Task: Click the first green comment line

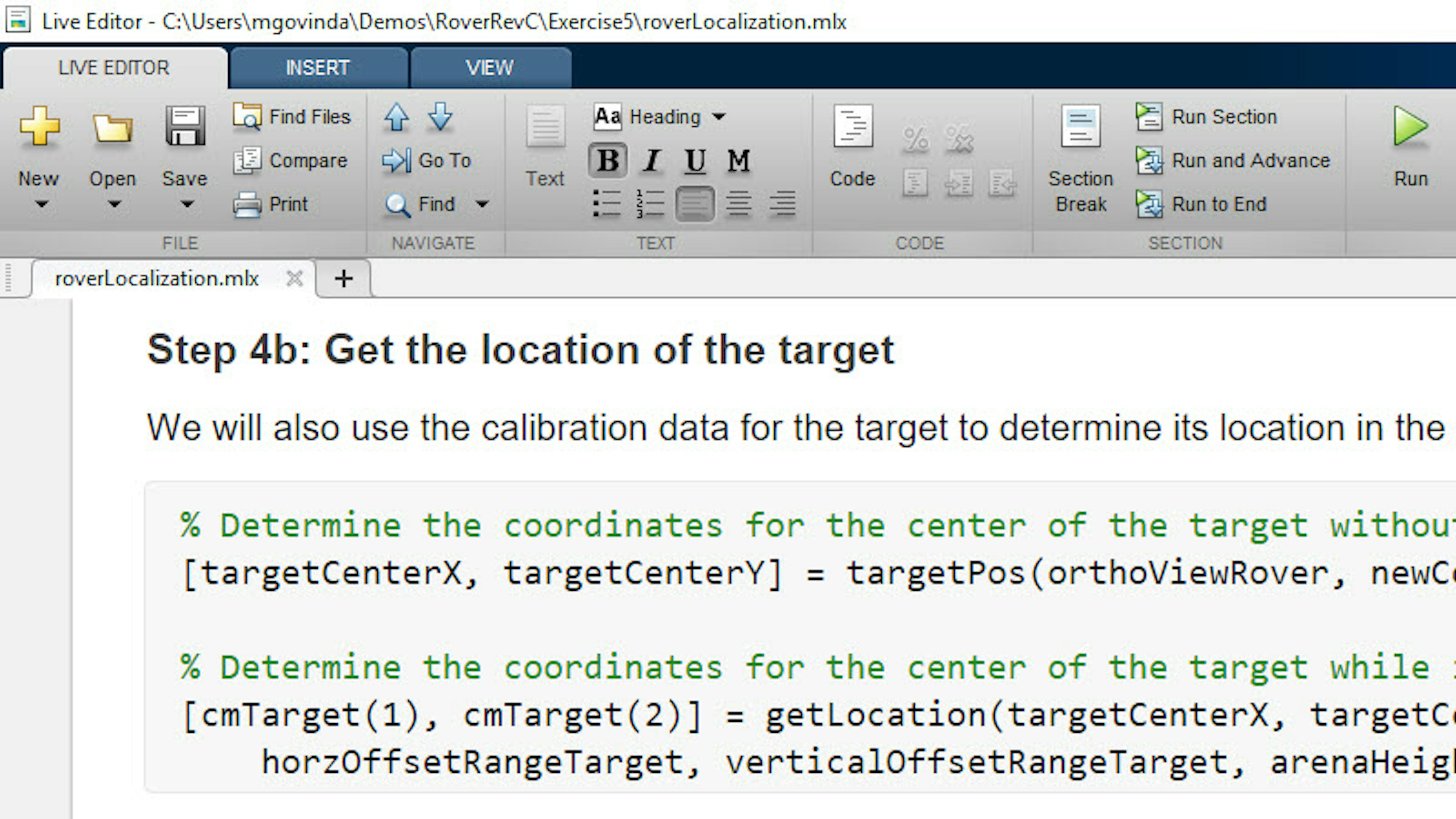Action: pyautogui.click(x=817, y=526)
